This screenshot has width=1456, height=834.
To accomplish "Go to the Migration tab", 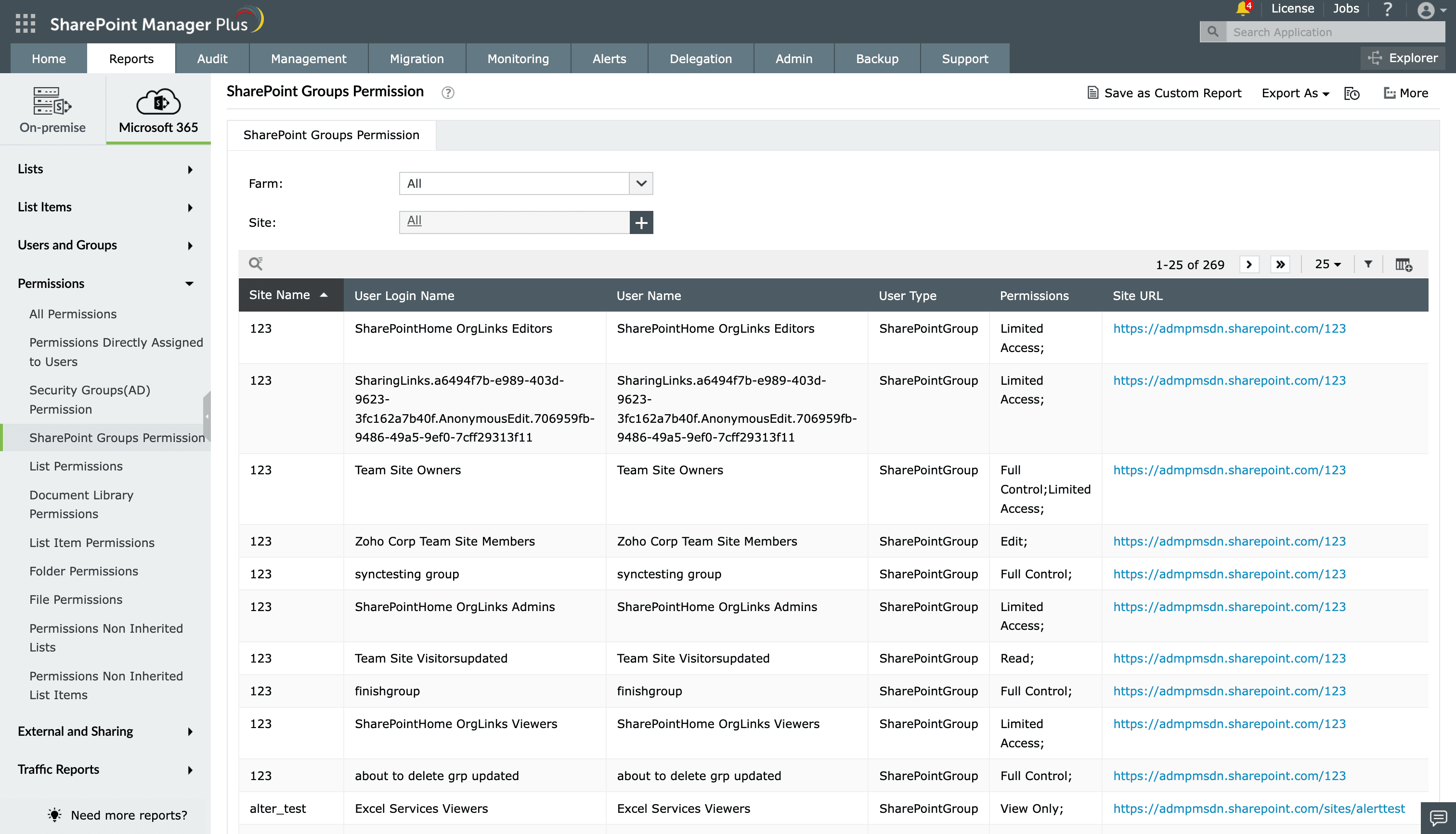I will (416, 58).
